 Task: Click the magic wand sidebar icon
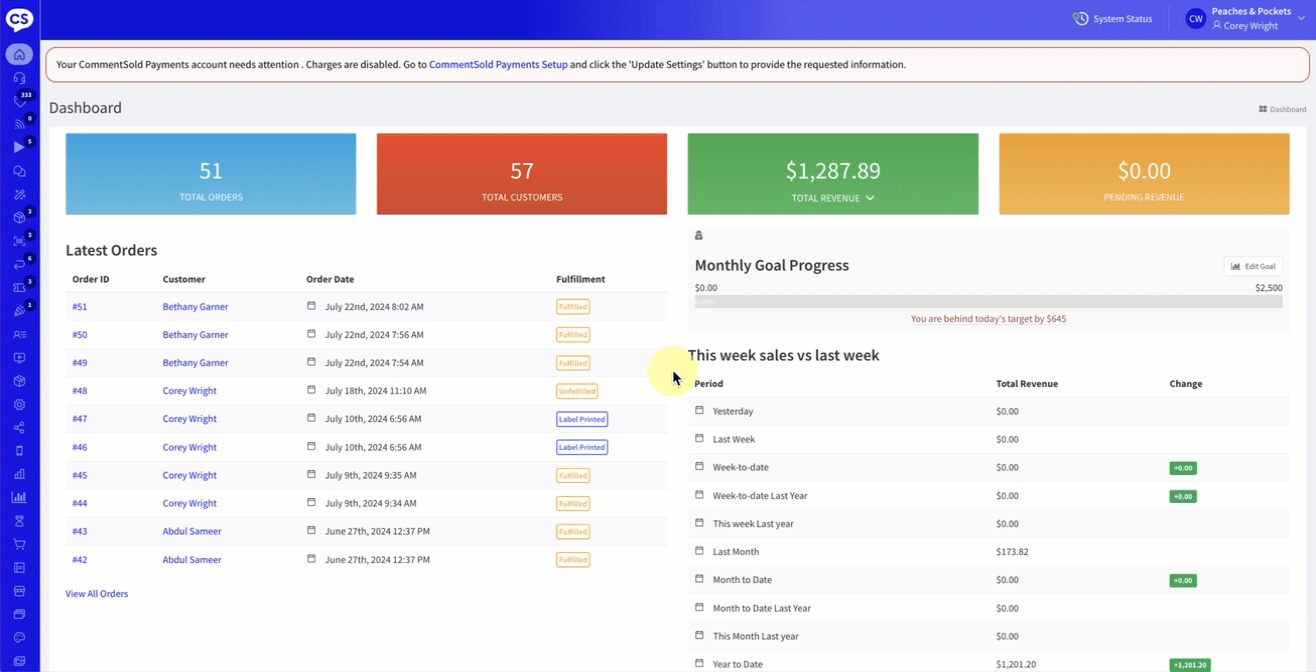19,194
